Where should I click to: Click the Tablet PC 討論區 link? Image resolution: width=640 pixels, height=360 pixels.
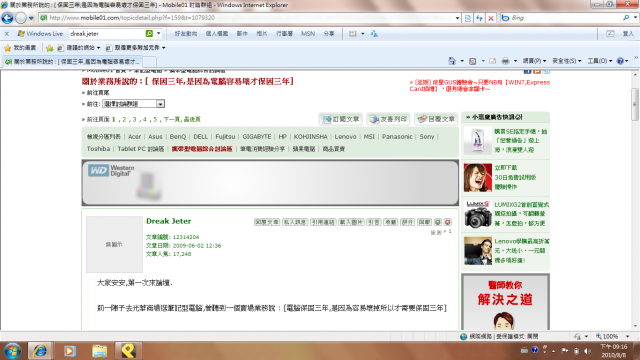pyautogui.click(x=141, y=149)
